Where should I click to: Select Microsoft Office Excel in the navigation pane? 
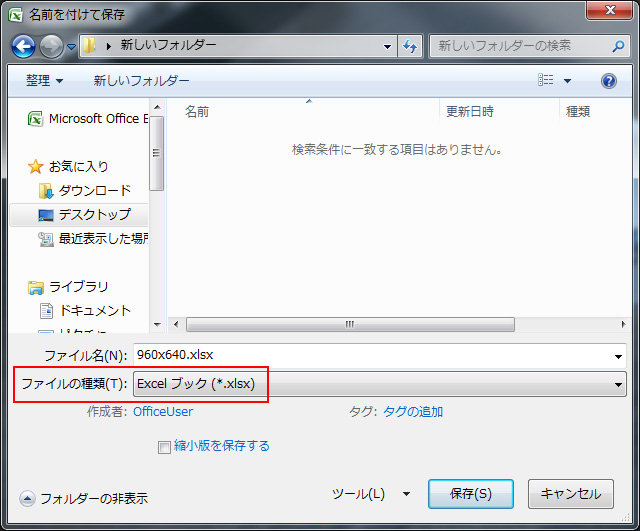click(x=88, y=118)
